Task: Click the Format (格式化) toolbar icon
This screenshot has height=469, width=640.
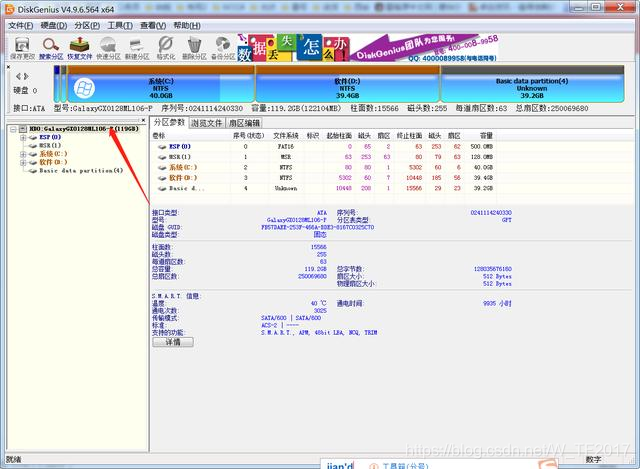Action: pyautogui.click(x=166, y=48)
